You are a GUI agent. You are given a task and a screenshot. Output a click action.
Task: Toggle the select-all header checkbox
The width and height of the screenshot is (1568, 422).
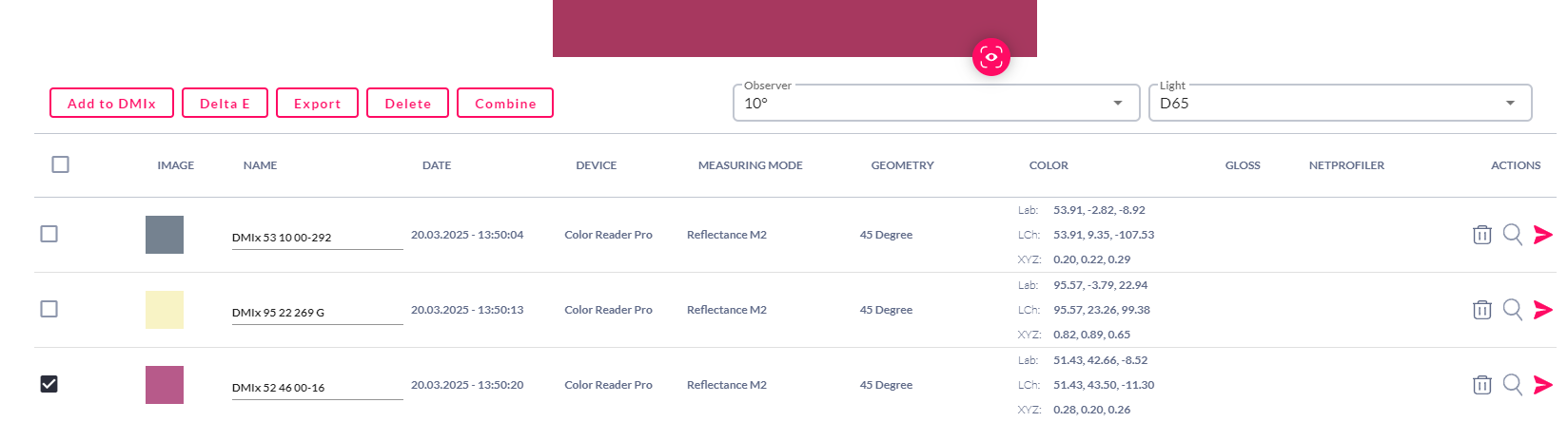point(60,164)
